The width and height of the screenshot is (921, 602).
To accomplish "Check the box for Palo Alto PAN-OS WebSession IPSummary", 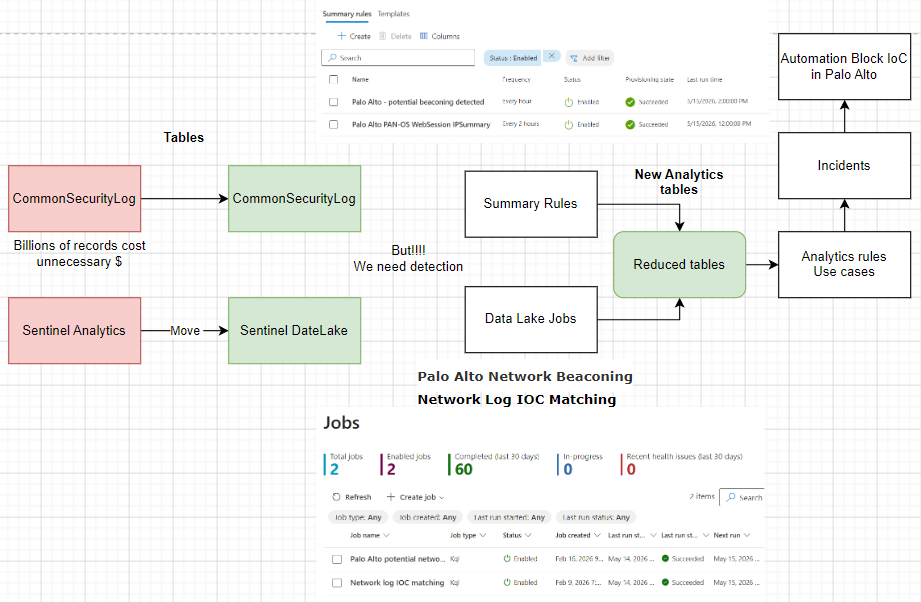I will click(x=334, y=125).
